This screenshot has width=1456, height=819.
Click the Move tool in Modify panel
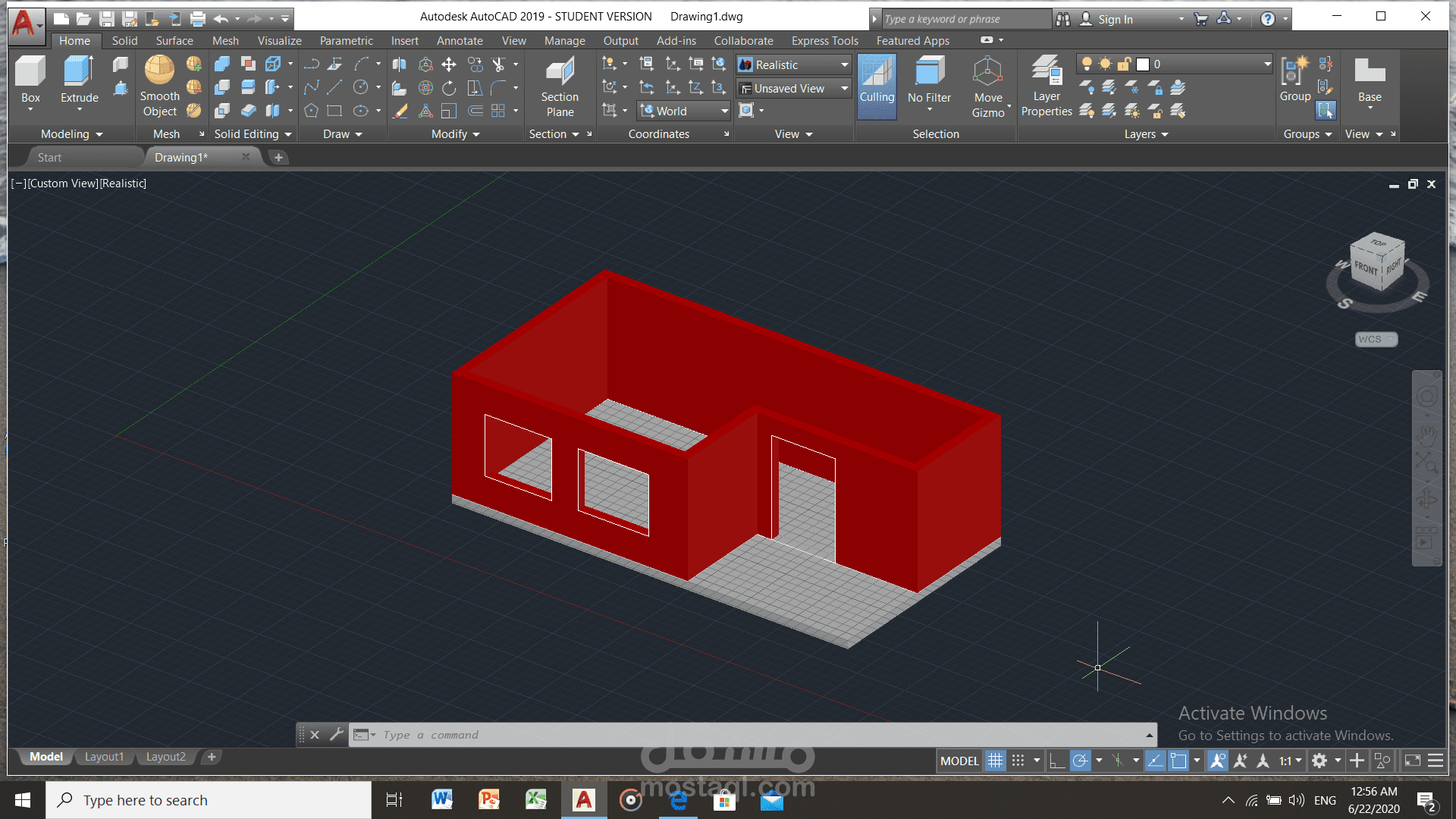click(x=449, y=64)
